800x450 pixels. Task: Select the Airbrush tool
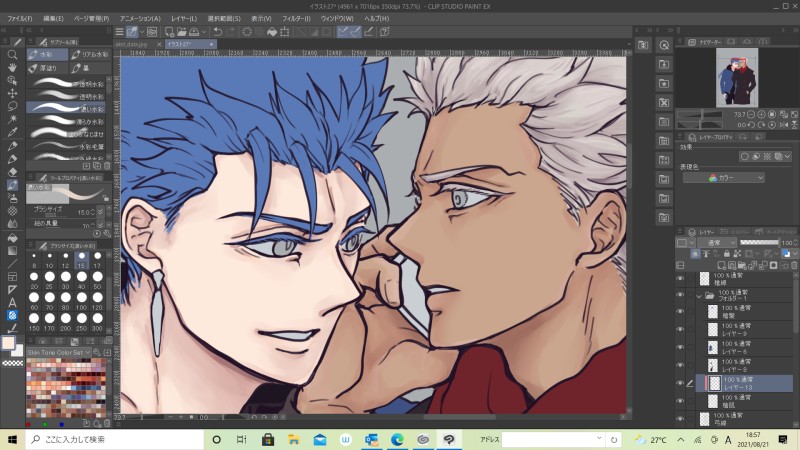point(12,198)
